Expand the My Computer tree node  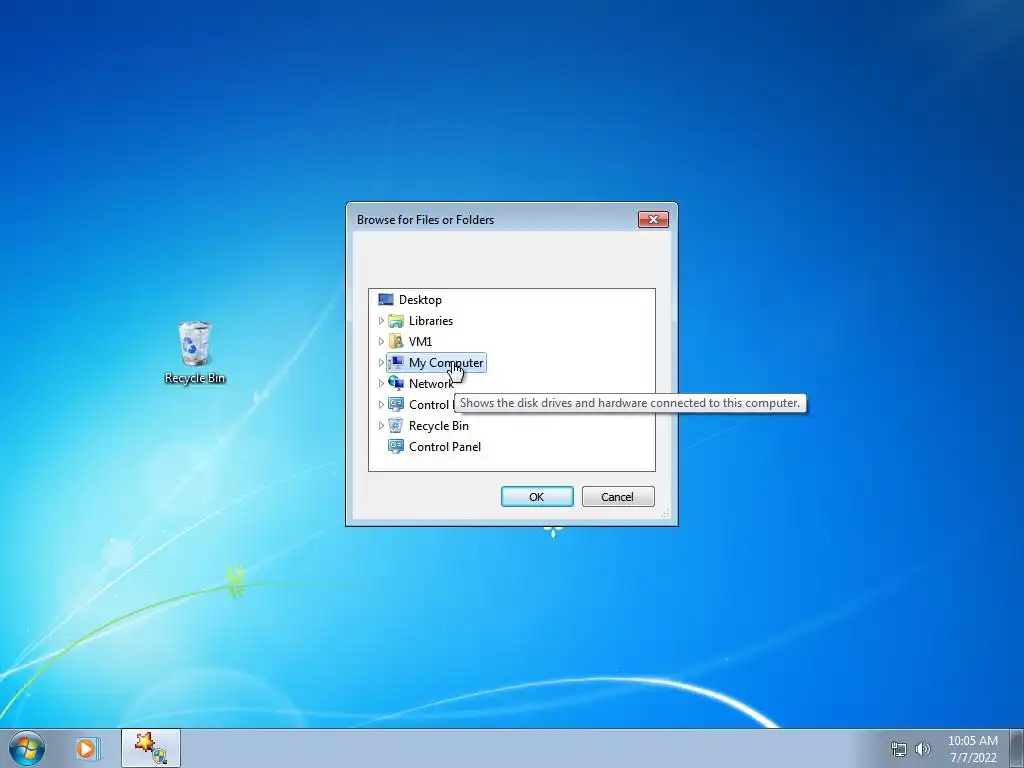[381, 362]
